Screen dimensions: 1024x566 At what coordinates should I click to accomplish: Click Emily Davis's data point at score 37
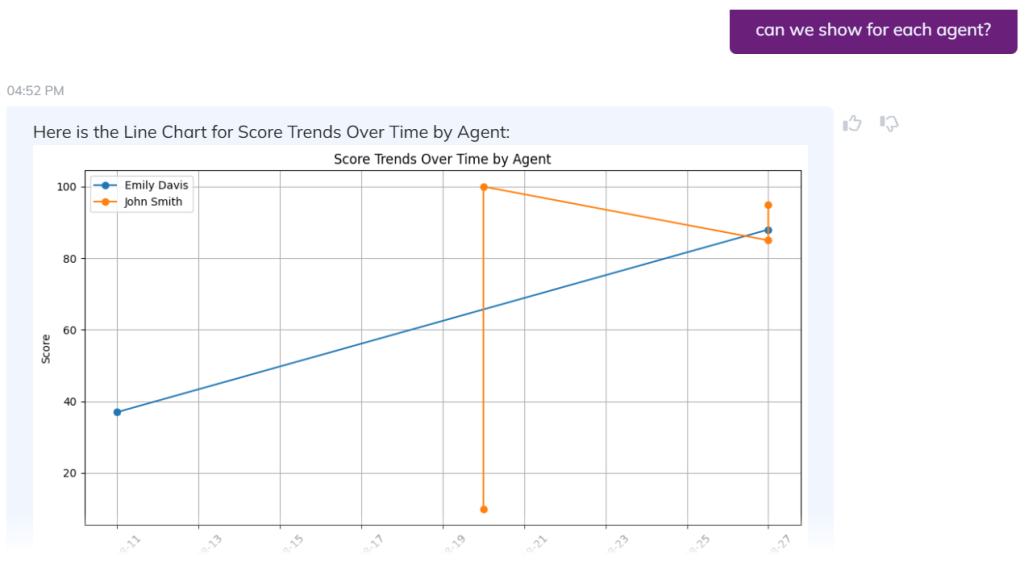pyautogui.click(x=117, y=412)
